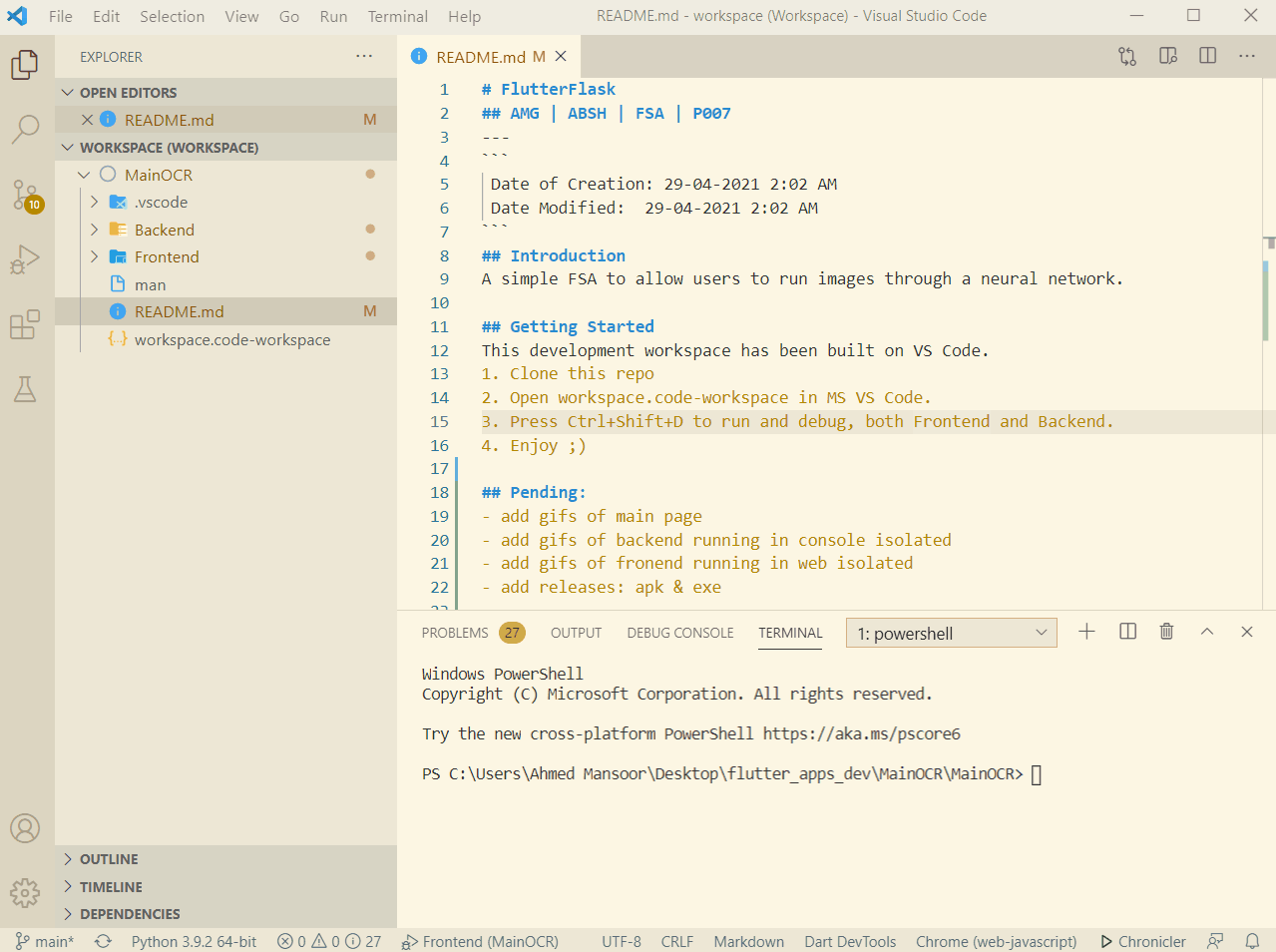Click the feedback icon in status bar

click(1215, 941)
